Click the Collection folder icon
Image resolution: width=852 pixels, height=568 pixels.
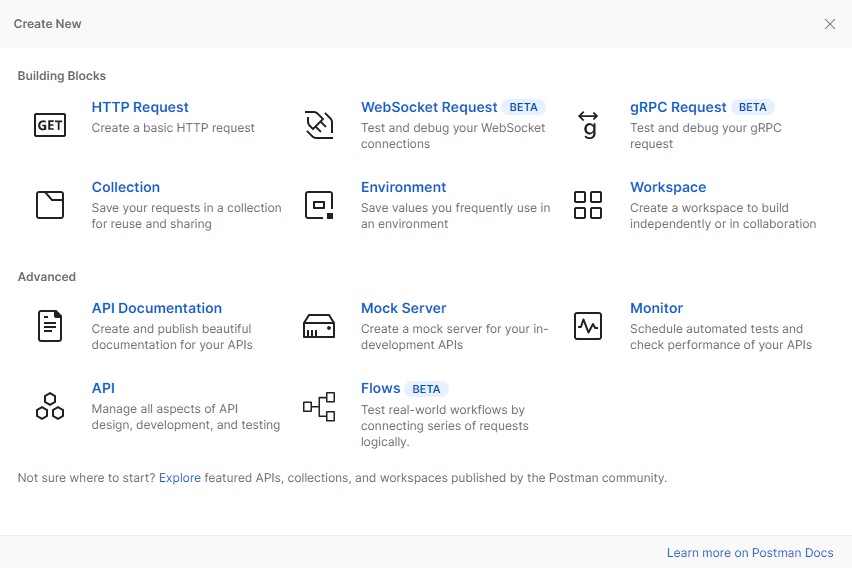(x=50, y=205)
